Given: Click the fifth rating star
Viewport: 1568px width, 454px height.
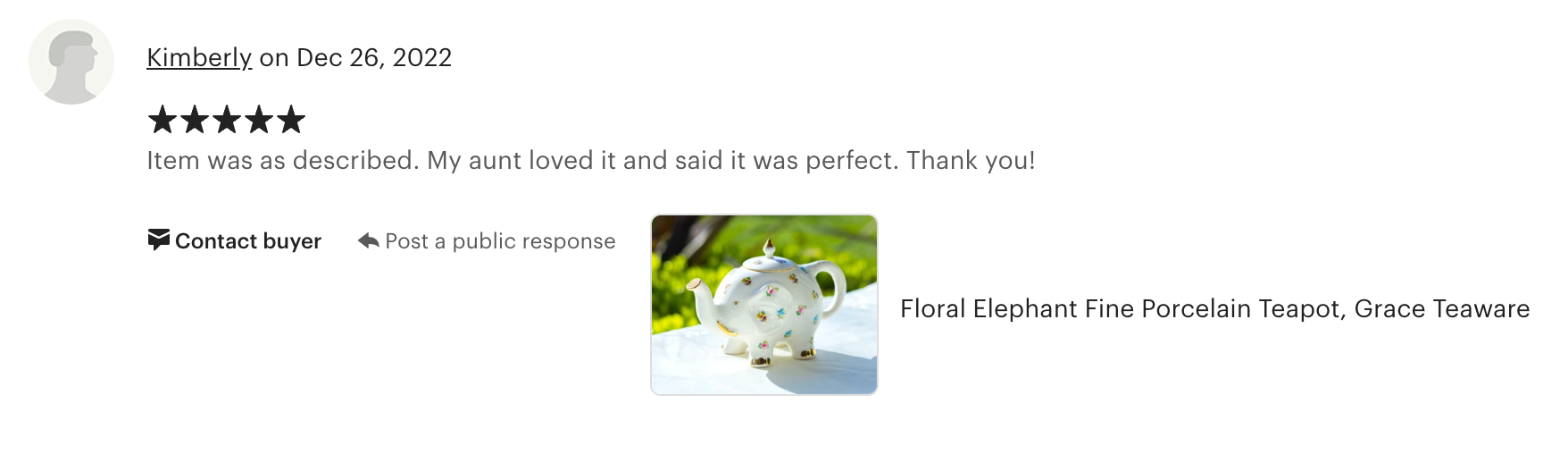Looking at the screenshot, I should coord(291,120).
